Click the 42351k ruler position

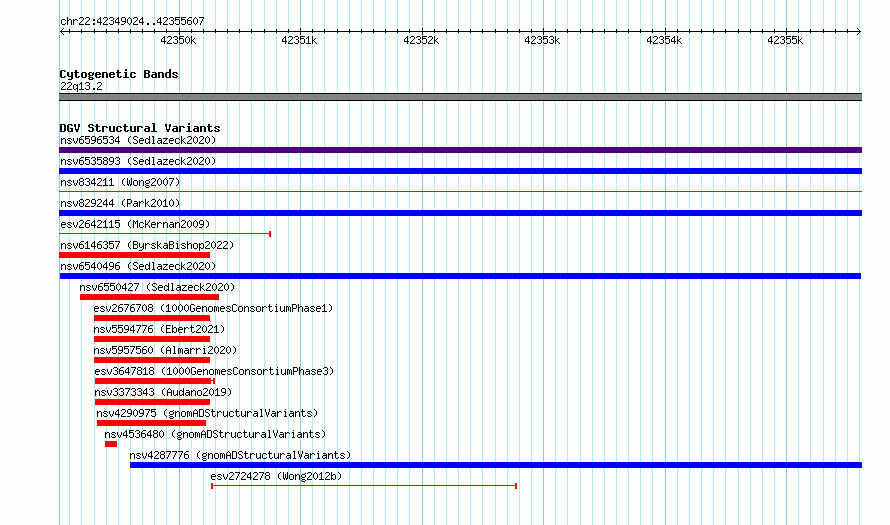(299, 40)
